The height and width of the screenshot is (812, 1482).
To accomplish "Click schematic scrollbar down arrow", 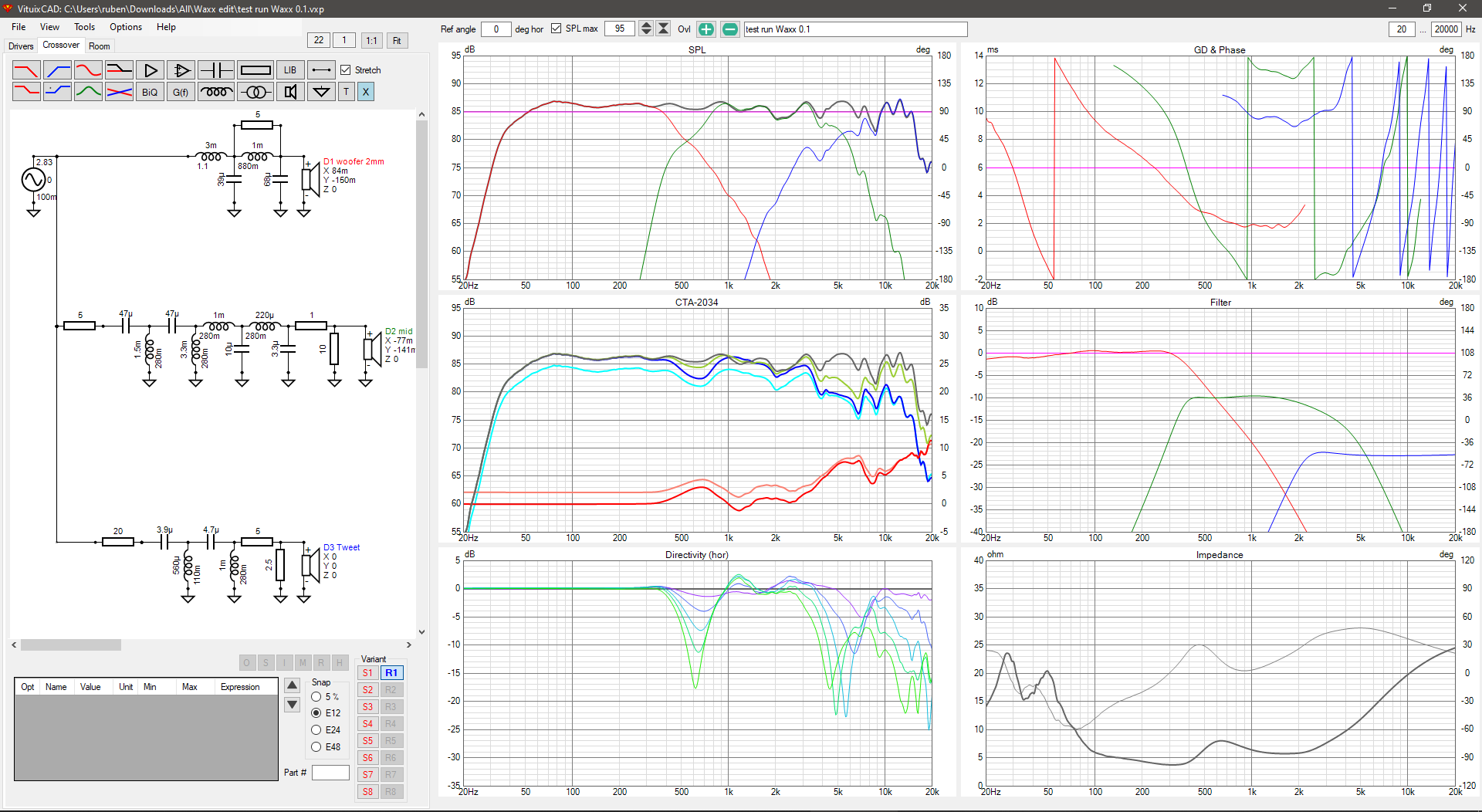I will 421,632.
